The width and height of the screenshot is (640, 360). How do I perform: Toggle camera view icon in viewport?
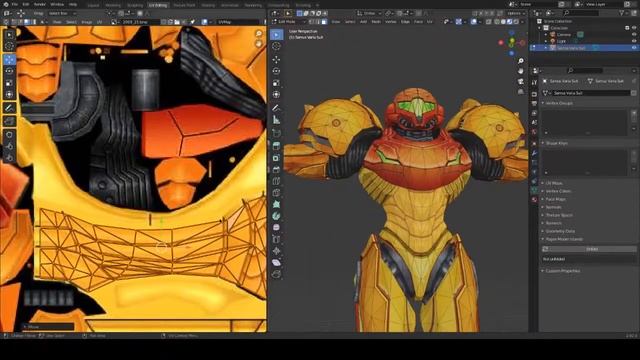pyautogui.click(x=521, y=82)
